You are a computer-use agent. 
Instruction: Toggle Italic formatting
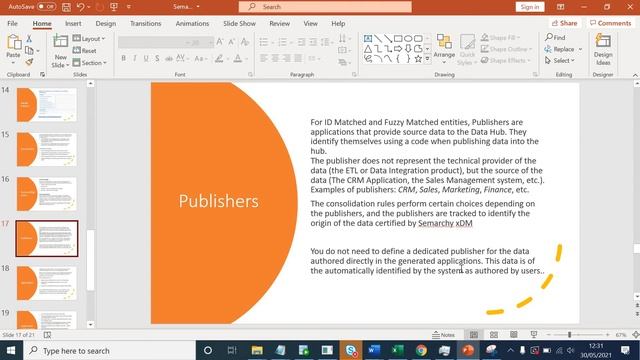(x=135, y=59)
